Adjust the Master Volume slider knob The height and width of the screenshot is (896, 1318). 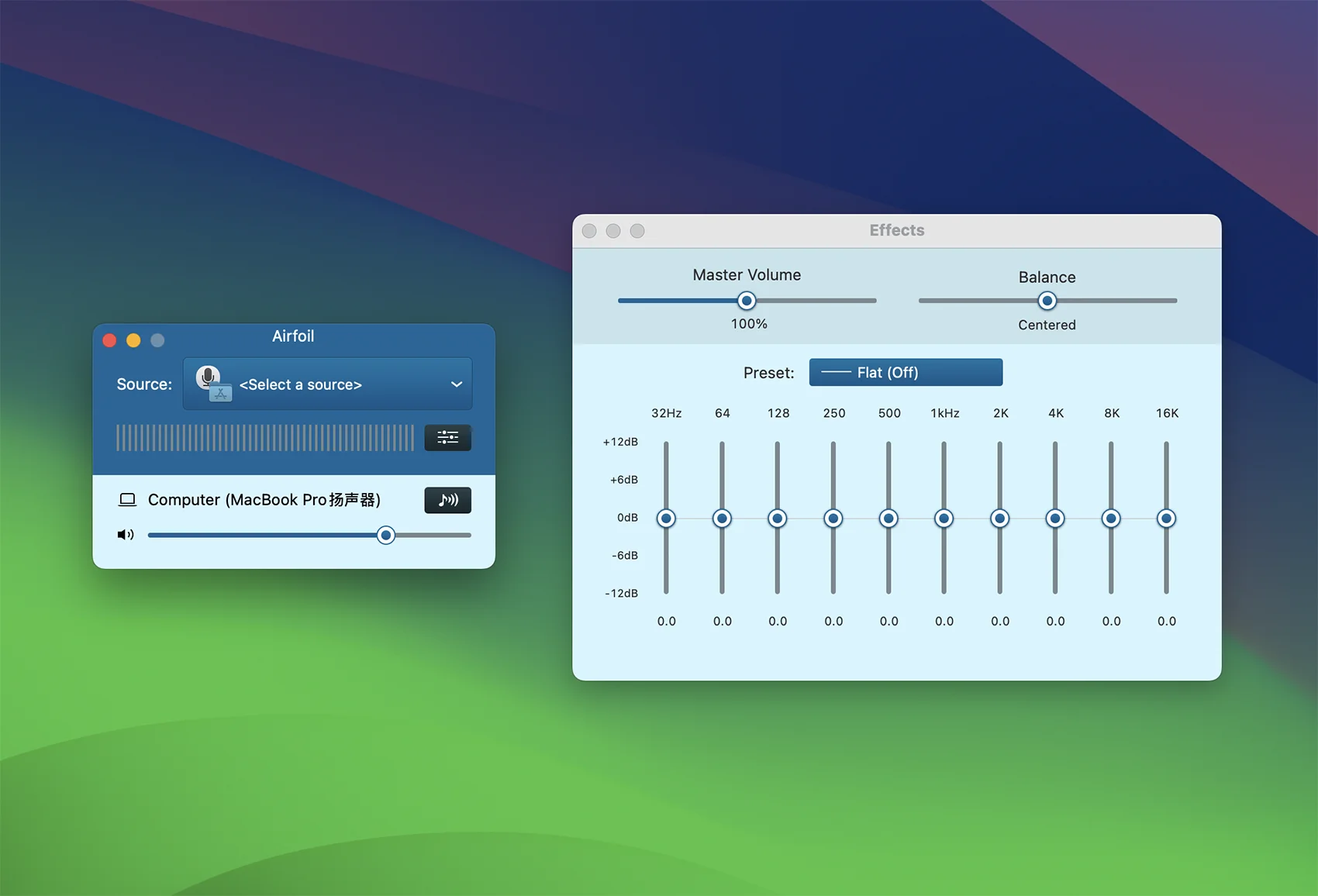746,301
